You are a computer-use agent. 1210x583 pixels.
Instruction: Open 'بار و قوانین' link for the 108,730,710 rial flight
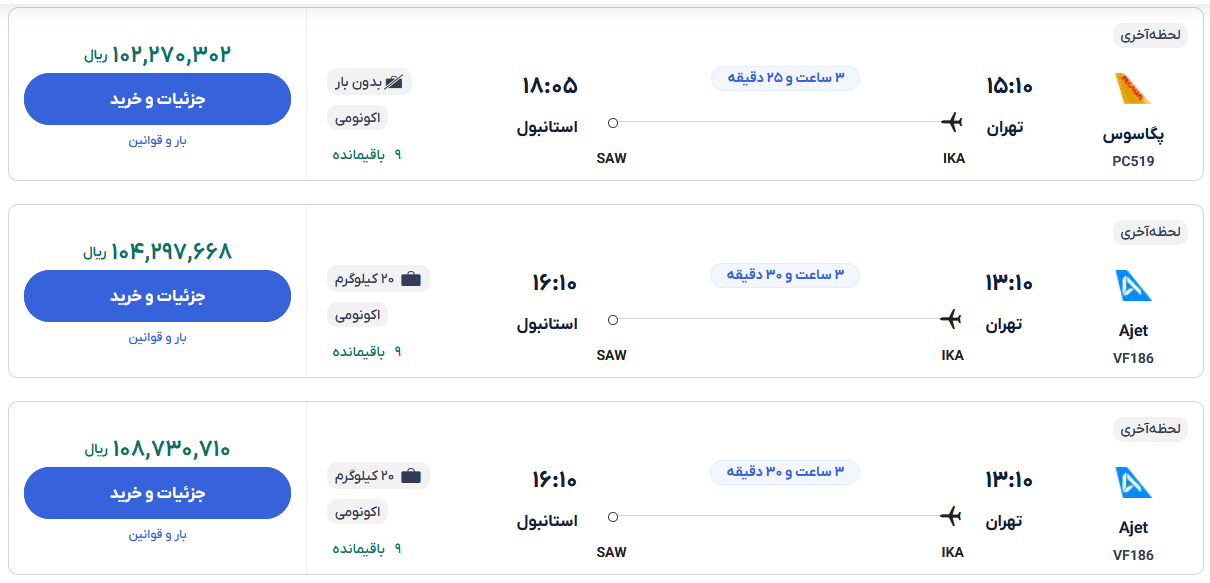point(157,534)
